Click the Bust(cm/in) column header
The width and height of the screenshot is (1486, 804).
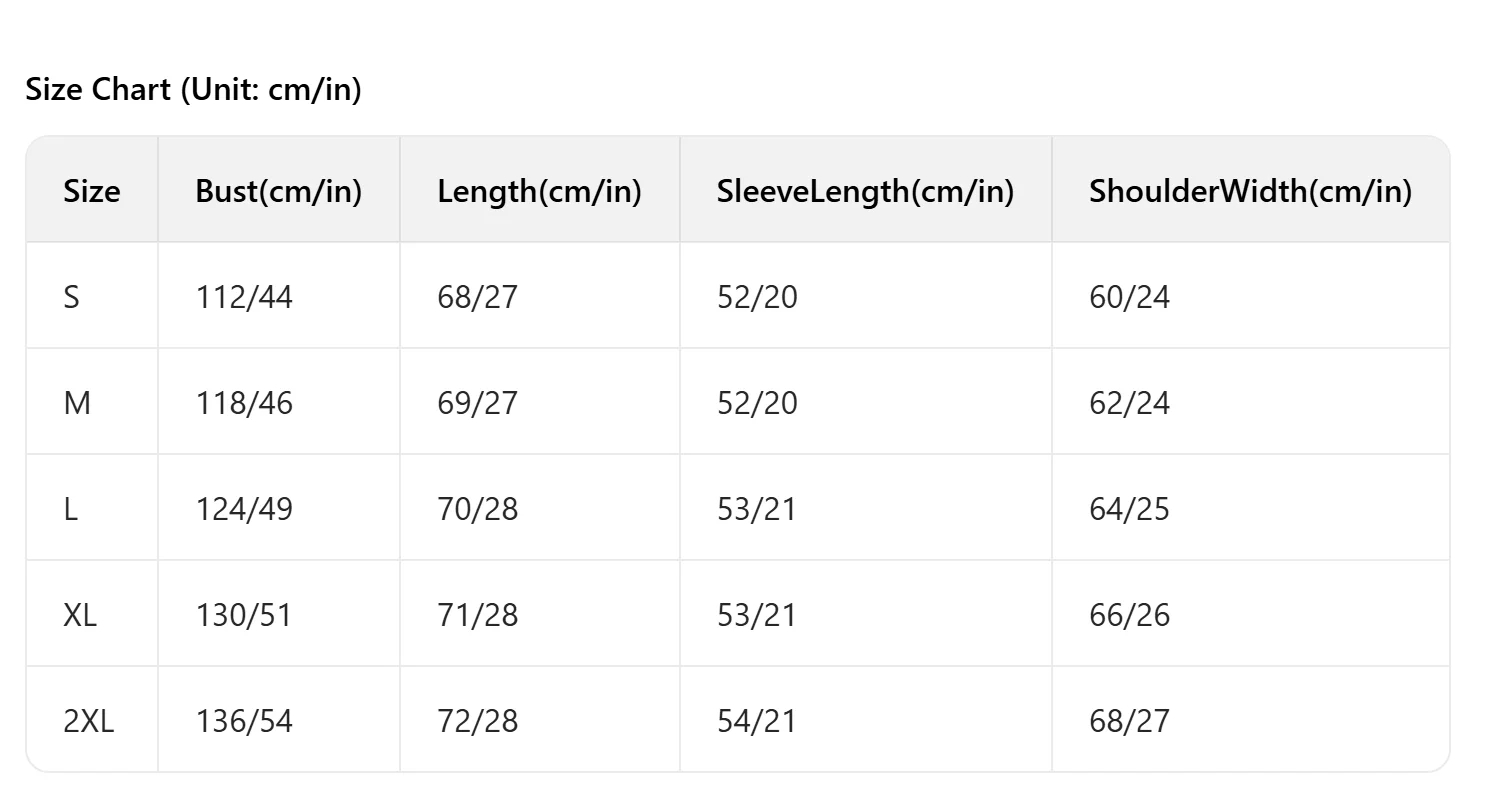278,191
